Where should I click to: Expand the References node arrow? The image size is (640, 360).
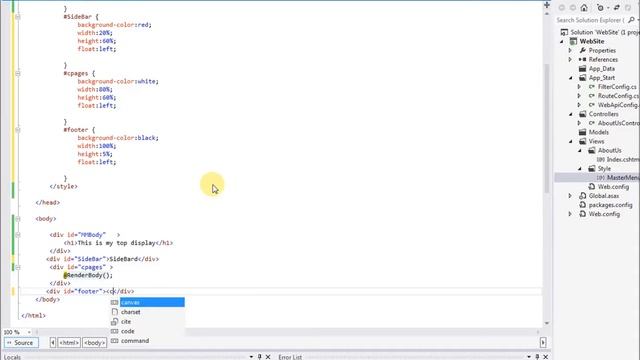[x=571, y=60]
